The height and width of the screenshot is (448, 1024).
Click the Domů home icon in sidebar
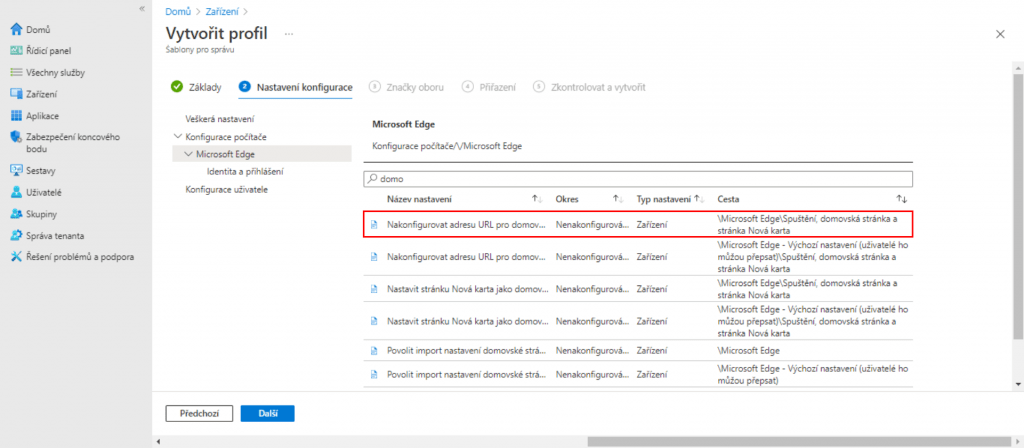(x=16, y=29)
